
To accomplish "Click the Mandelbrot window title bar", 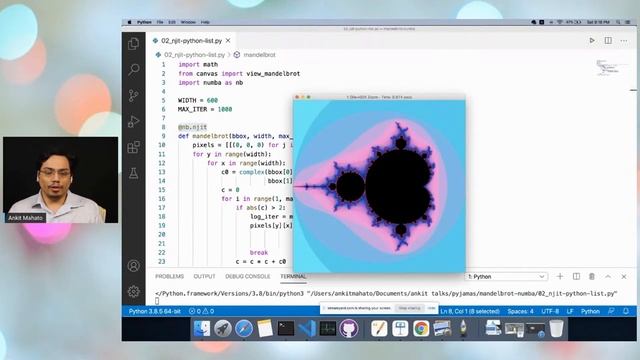I will [x=379, y=97].
